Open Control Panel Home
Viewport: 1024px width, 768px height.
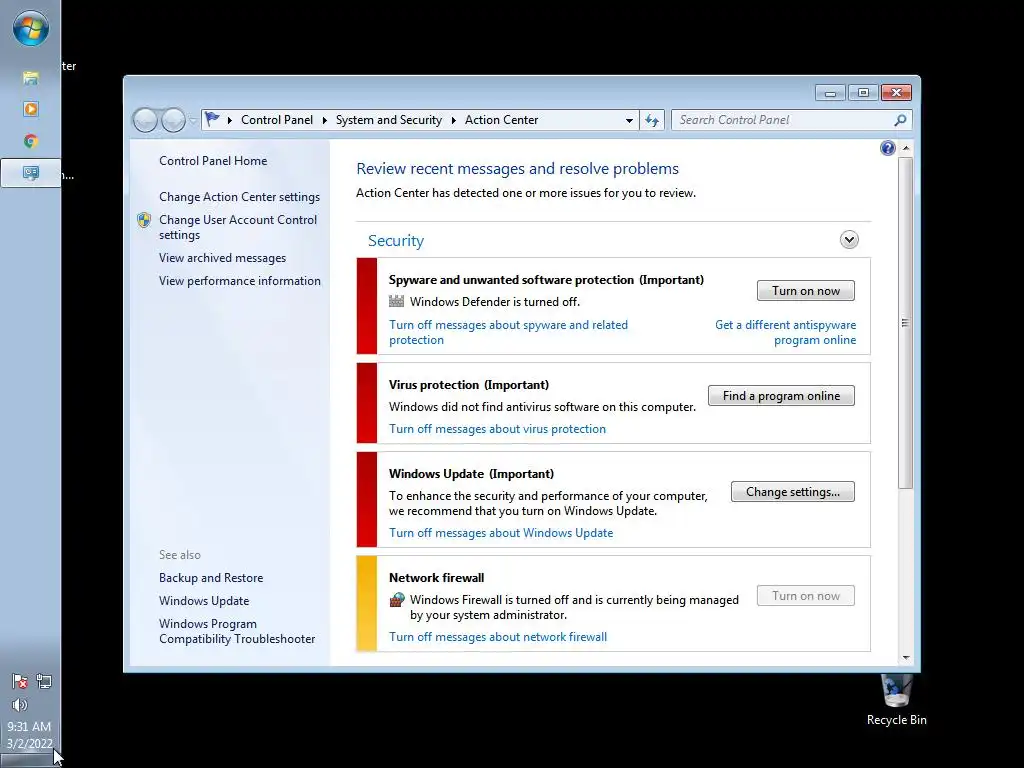pos(213,161)
